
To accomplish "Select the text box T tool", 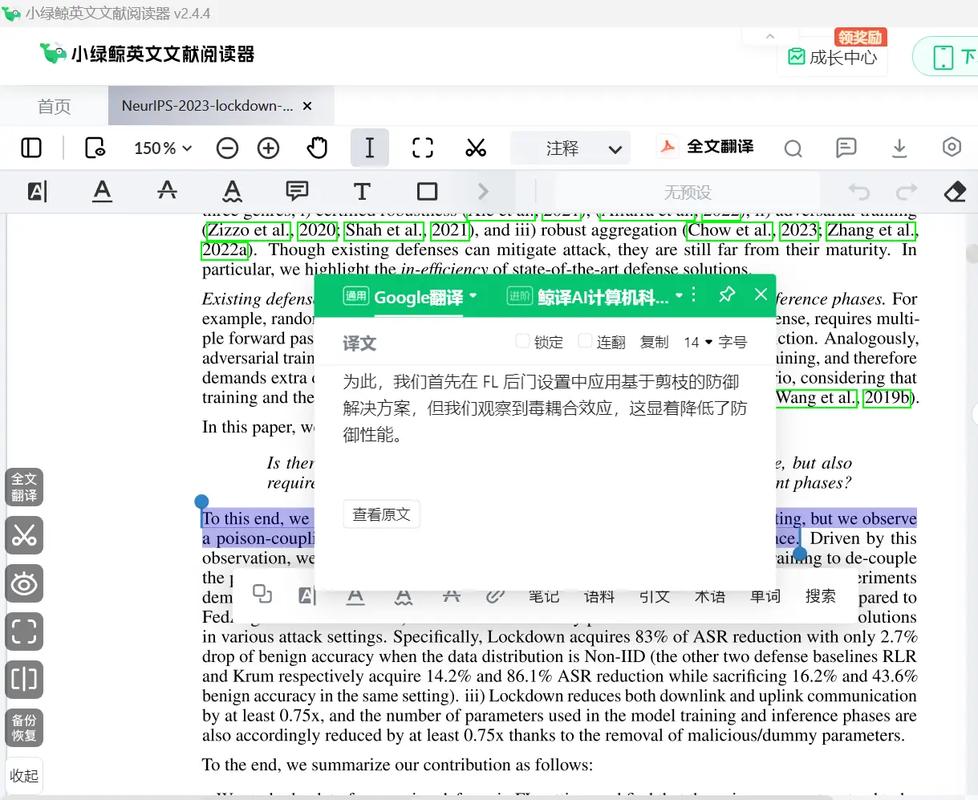I will point(362,191).
